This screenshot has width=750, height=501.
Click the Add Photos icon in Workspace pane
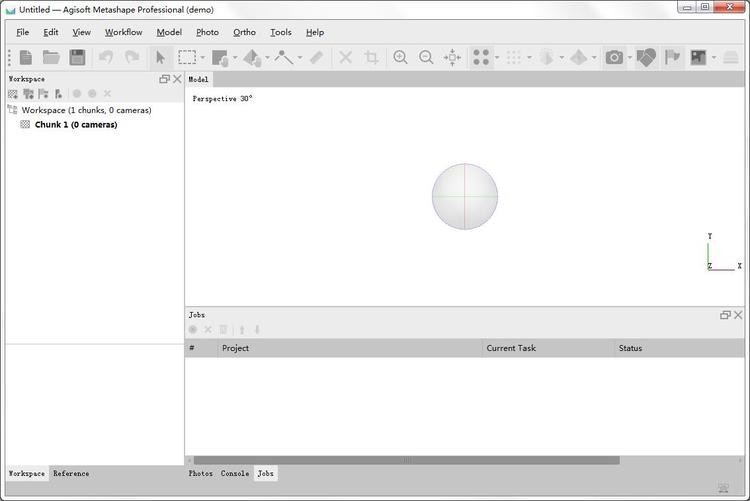28,94
